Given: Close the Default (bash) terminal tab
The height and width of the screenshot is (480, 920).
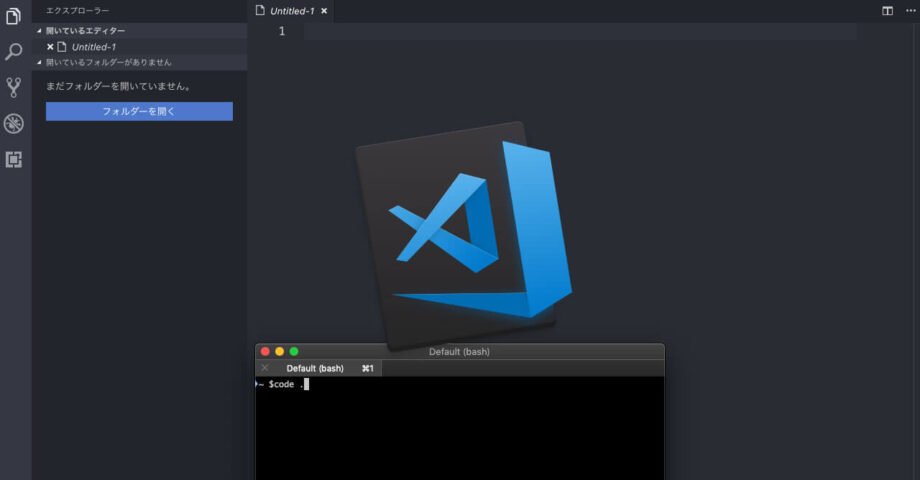Looking at the screenshot, I should pos(265,368).
